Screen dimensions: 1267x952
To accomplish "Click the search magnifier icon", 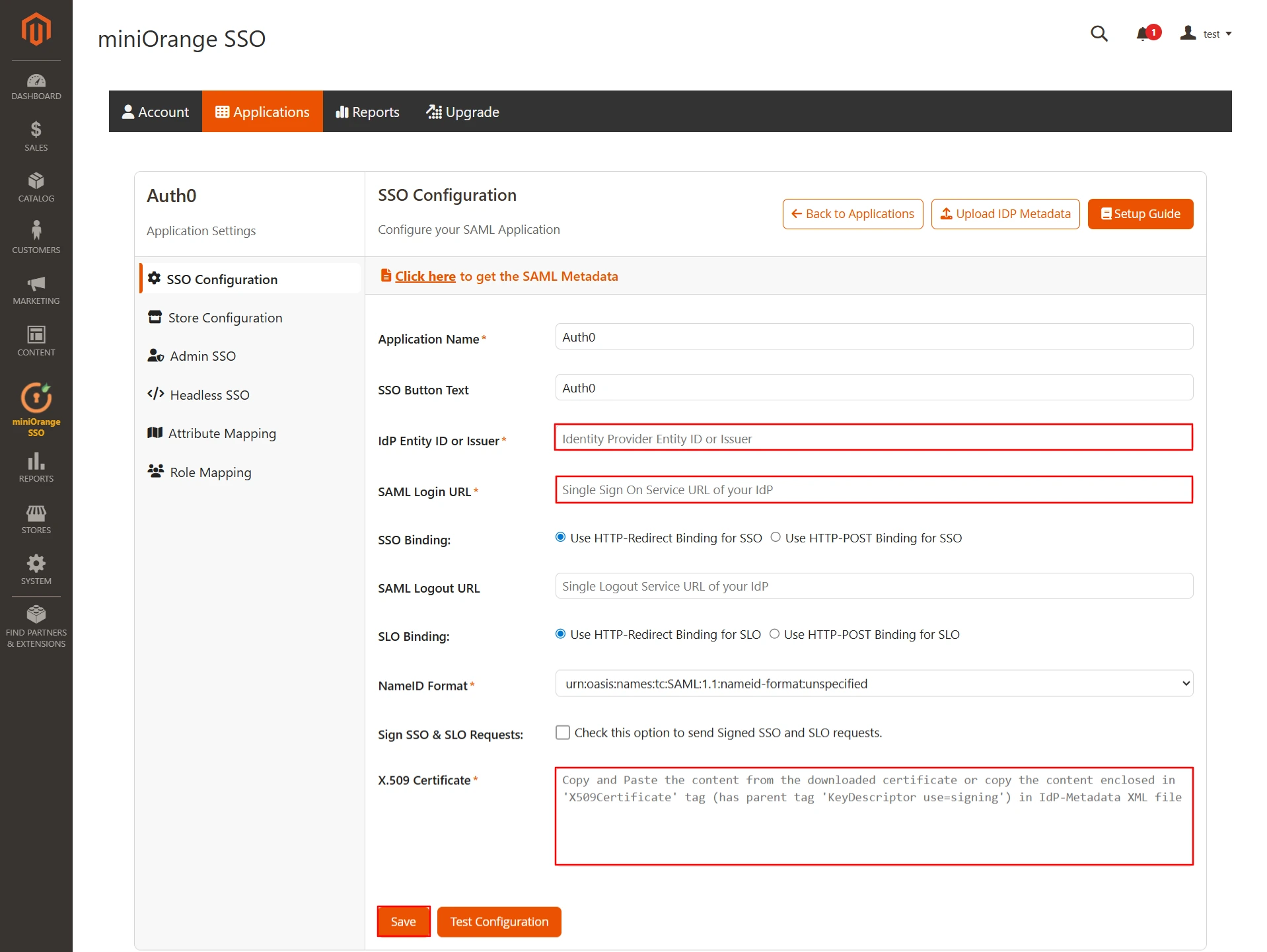I will point(1099,33).
